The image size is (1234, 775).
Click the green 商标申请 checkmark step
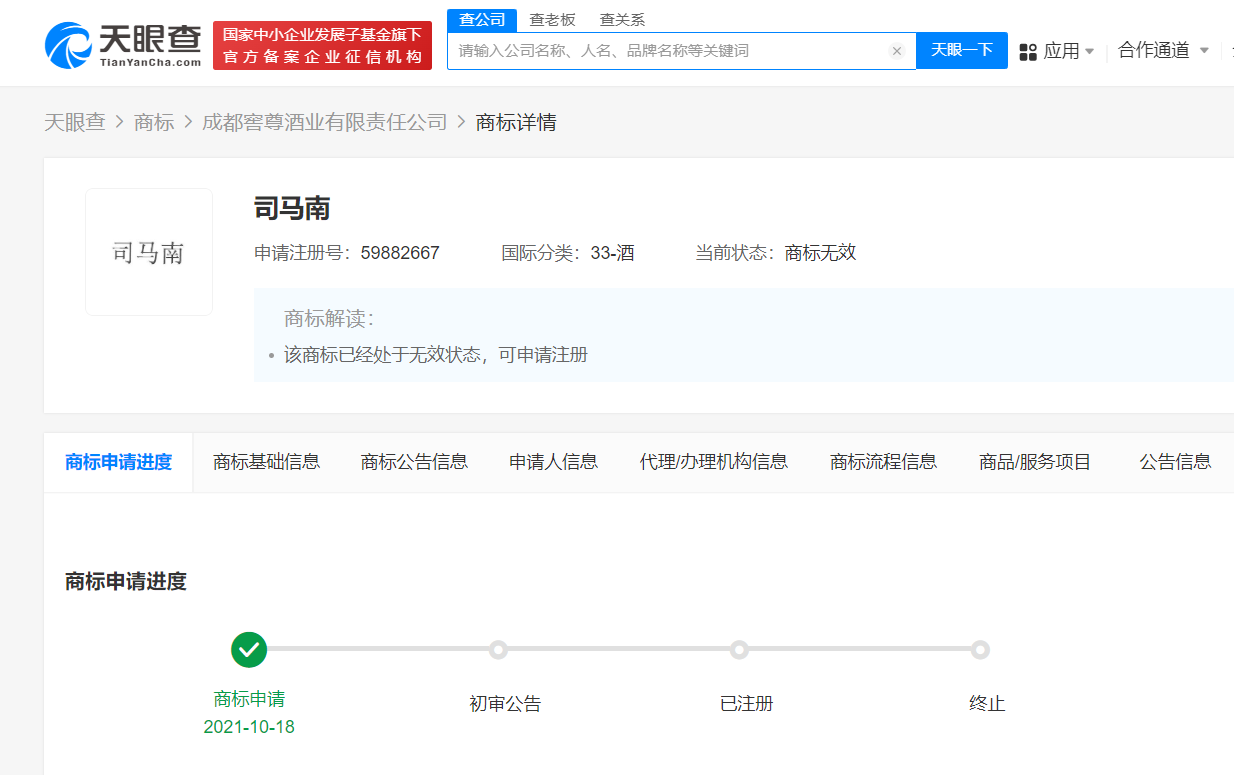coord(249,649)
